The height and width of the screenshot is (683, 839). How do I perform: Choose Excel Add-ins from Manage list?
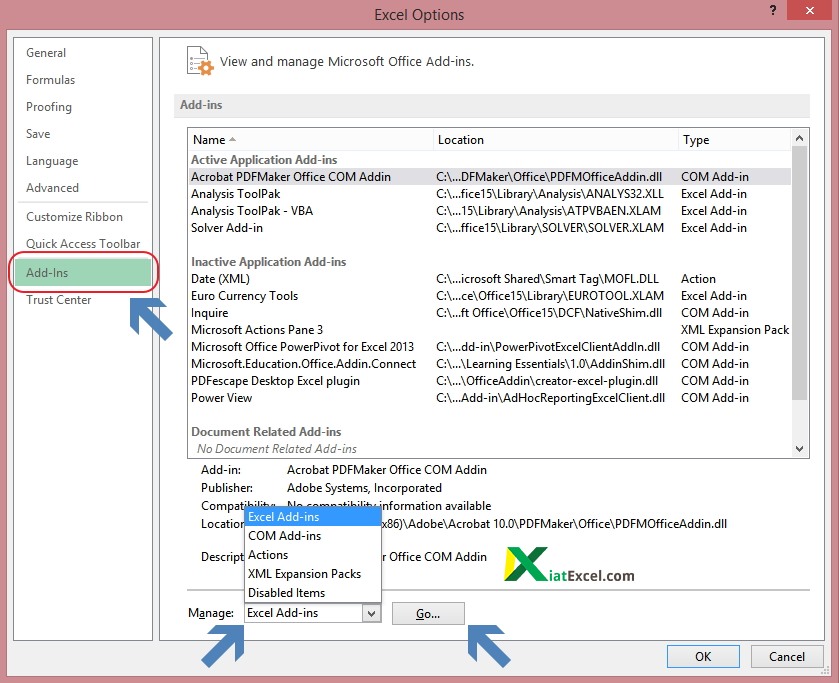tap(312, 517)
